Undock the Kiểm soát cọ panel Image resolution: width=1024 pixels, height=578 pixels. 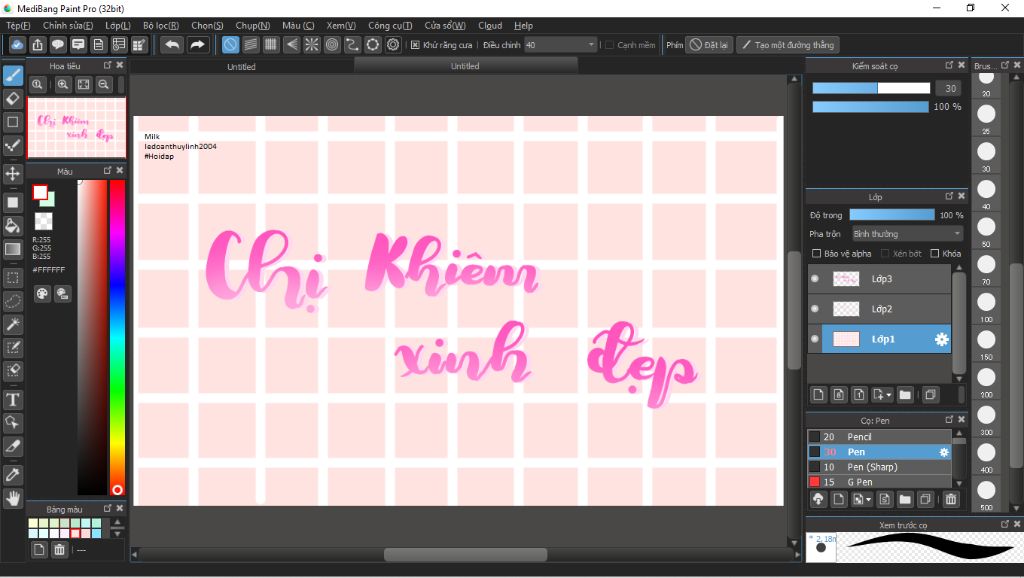pyautogui.click(x=949, y=65)
